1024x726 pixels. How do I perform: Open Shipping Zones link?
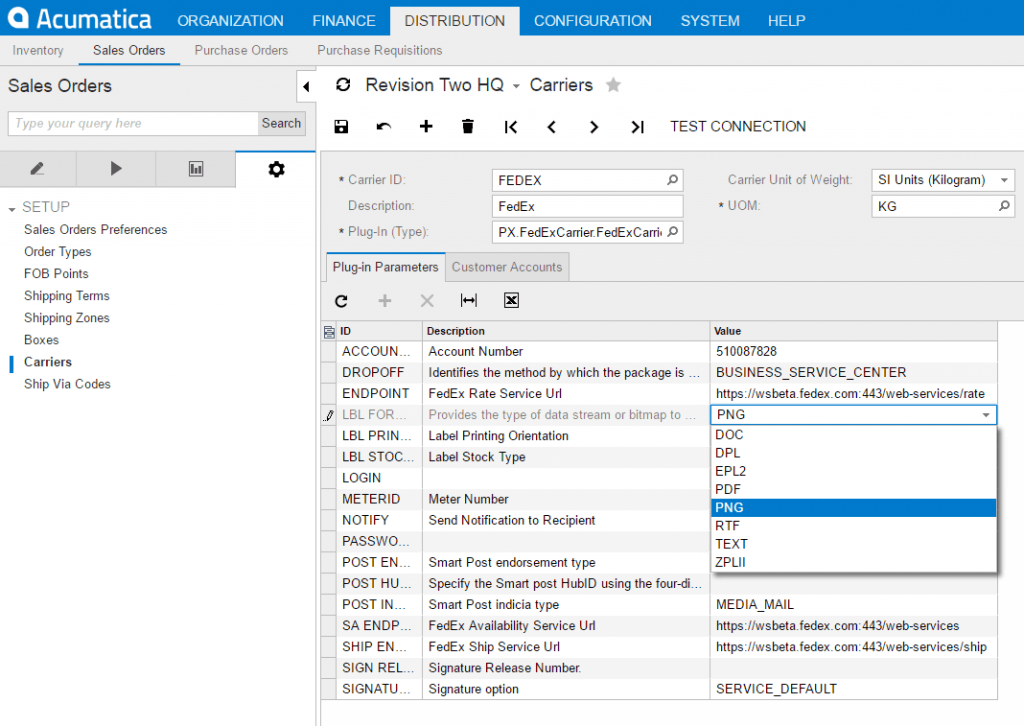point(67,318)
